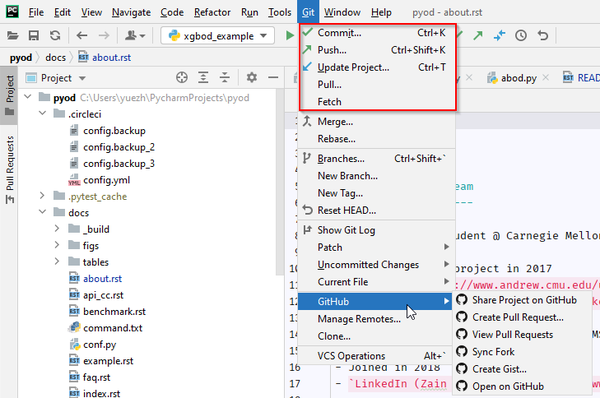Screen dimensions: 600x398
Task: Click the Show History clock icon
Action: point(521,36)
